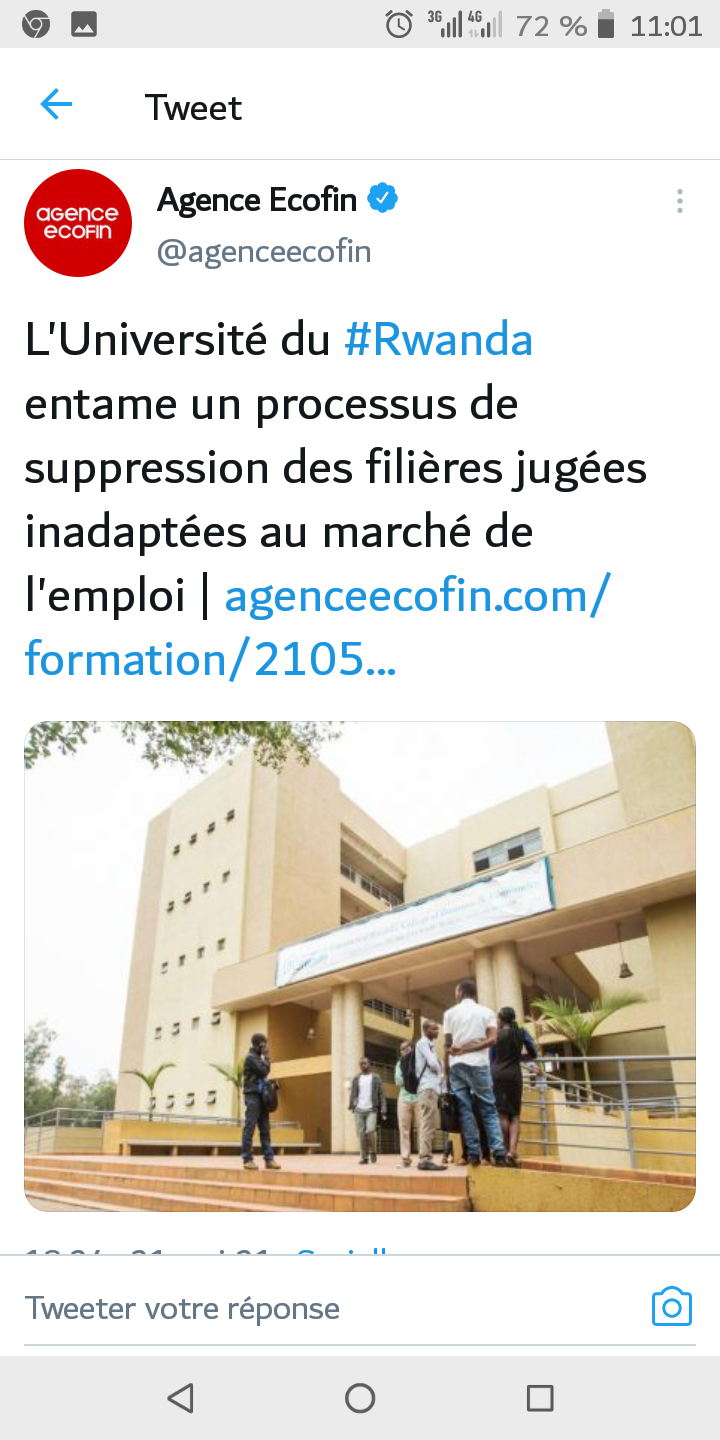Tap the 'Tweet' header title
Viewport: 720px width, 1440px height.
coord(193,107)
